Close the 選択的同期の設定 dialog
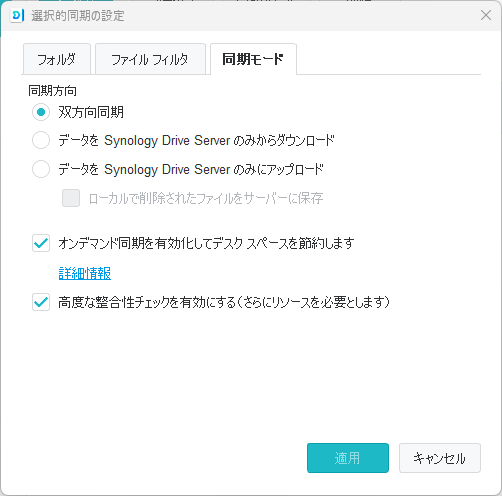The width and height of the screenshot is (502, 496). (486, 15)
